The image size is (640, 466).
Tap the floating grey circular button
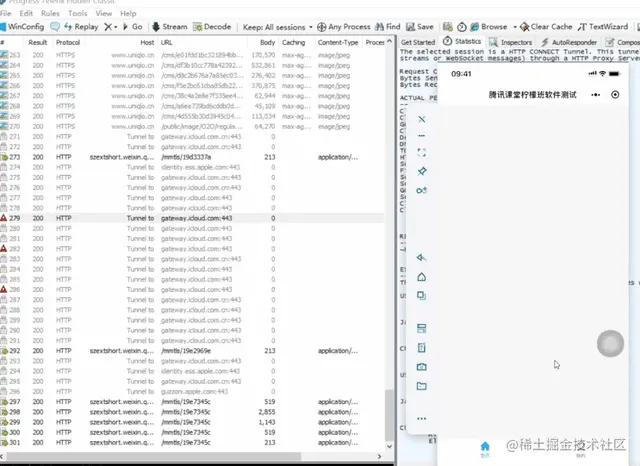click(610, 344)
